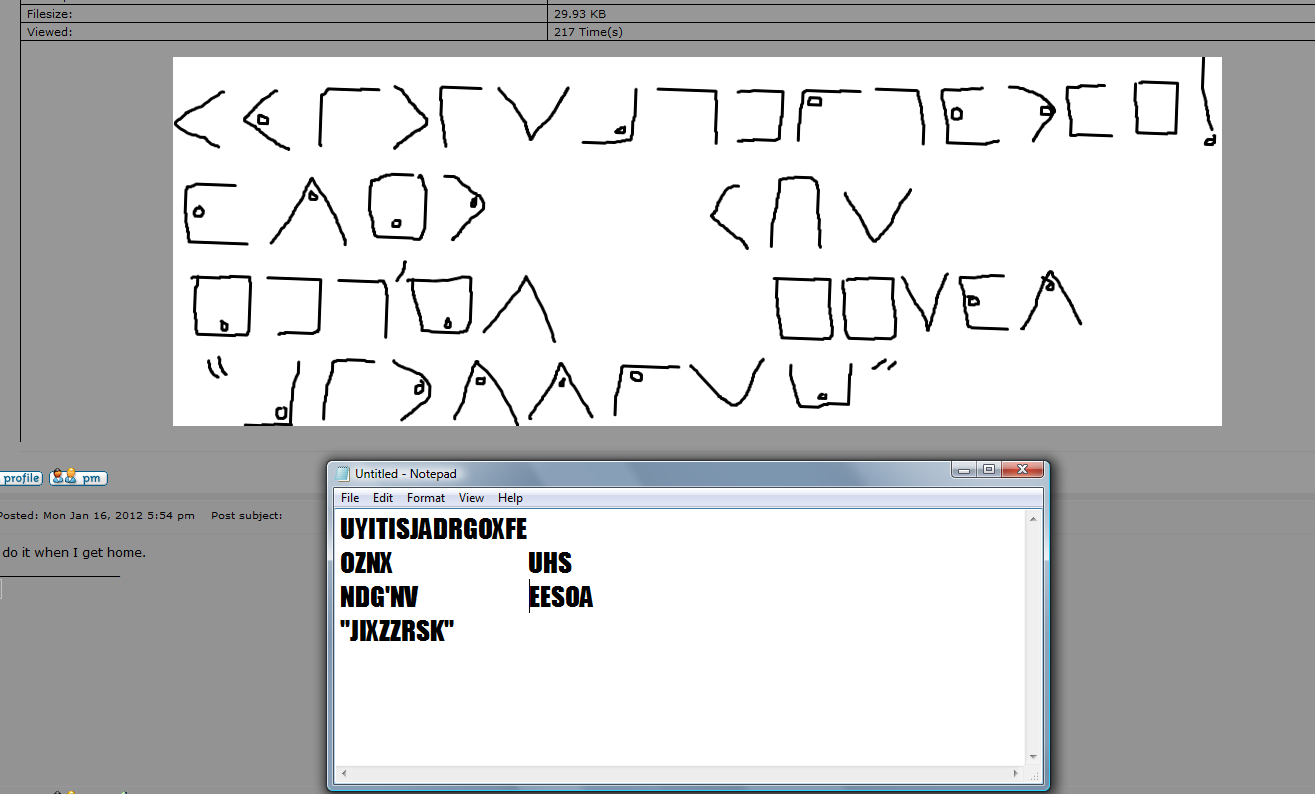The width and height of the screenshot is (1315, 794).
Task: Click the maximize icon on the Notepad window
Action: coord(988,469)
